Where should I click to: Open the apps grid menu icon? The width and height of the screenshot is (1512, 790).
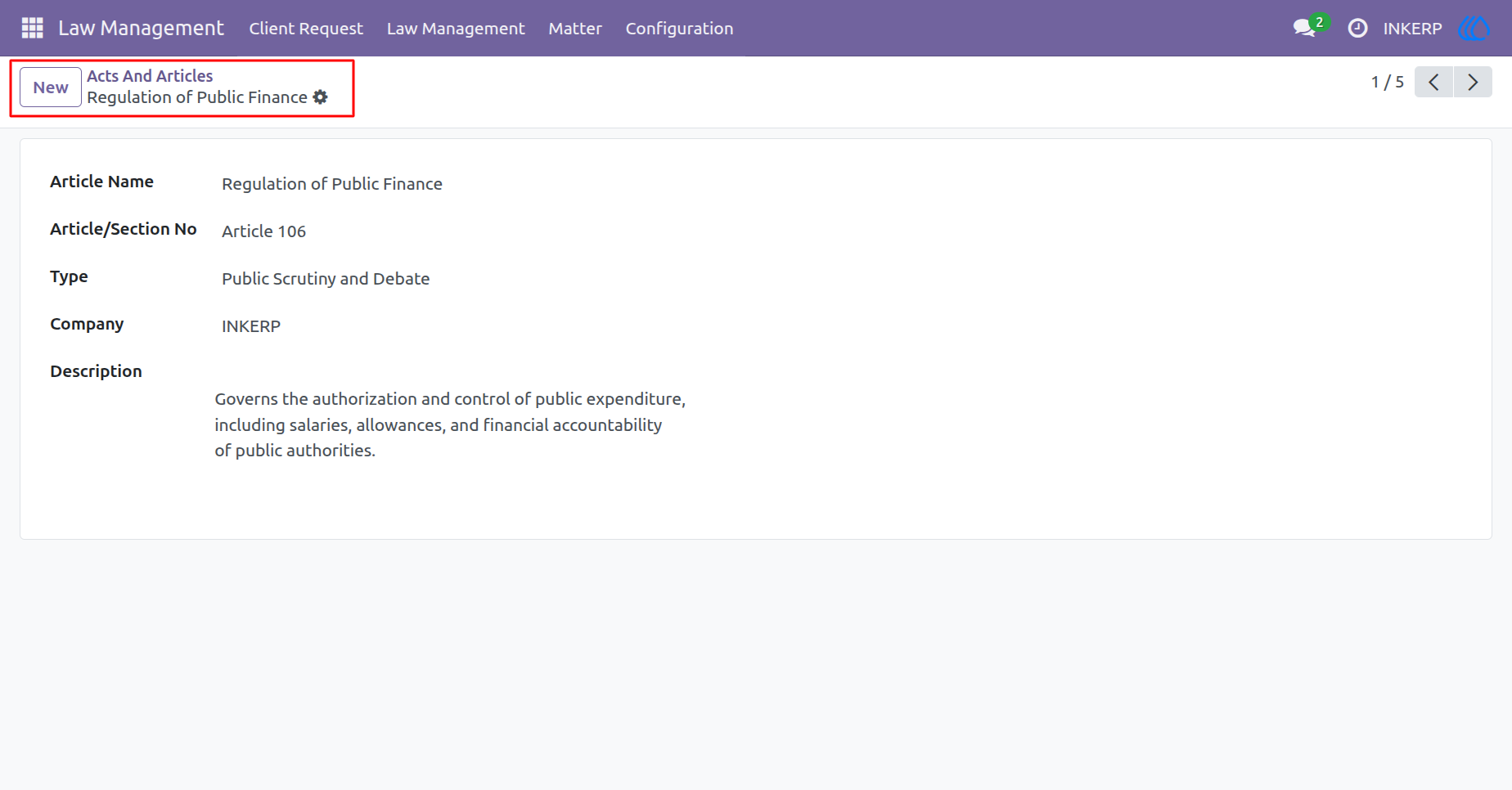point(32,28)
